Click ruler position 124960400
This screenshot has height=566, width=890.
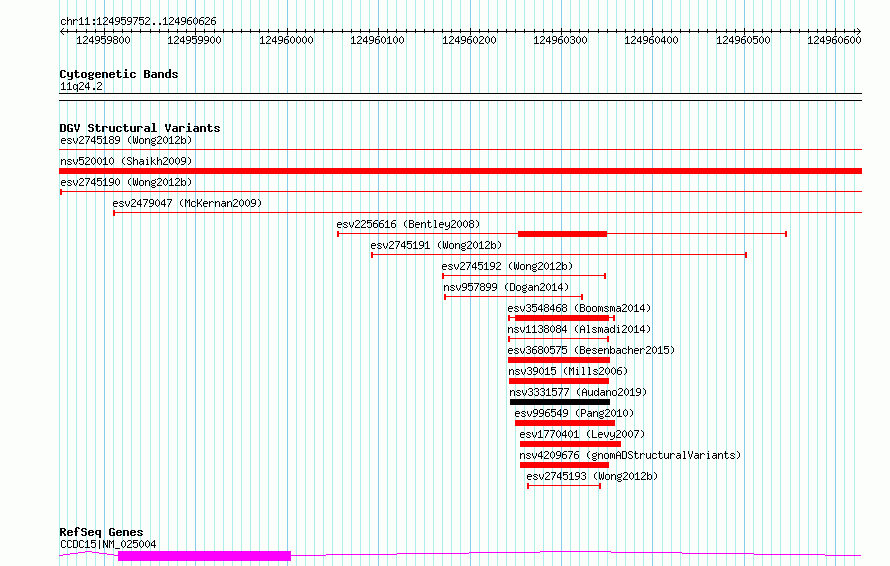(652, 40)
